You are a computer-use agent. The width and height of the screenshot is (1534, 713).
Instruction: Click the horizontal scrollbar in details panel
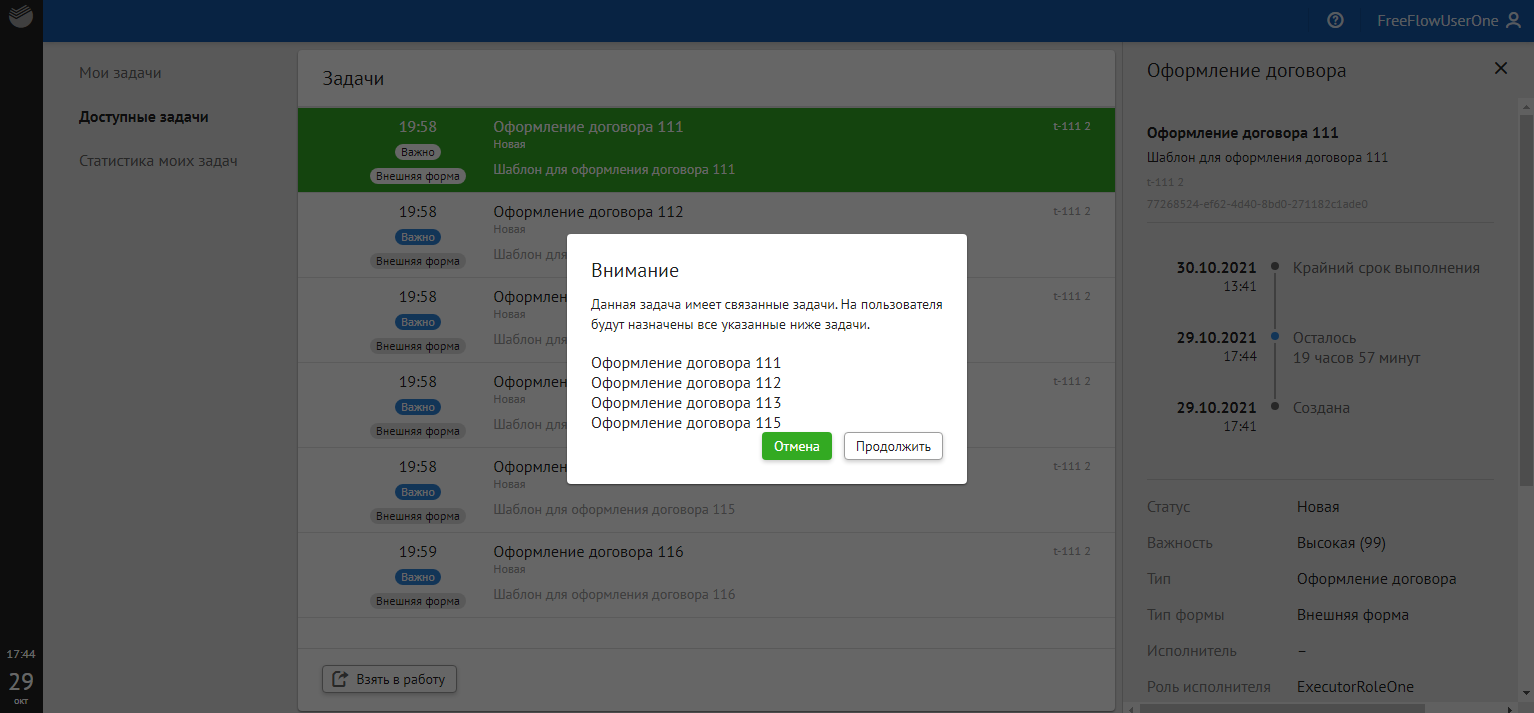tap(1300, 707)
